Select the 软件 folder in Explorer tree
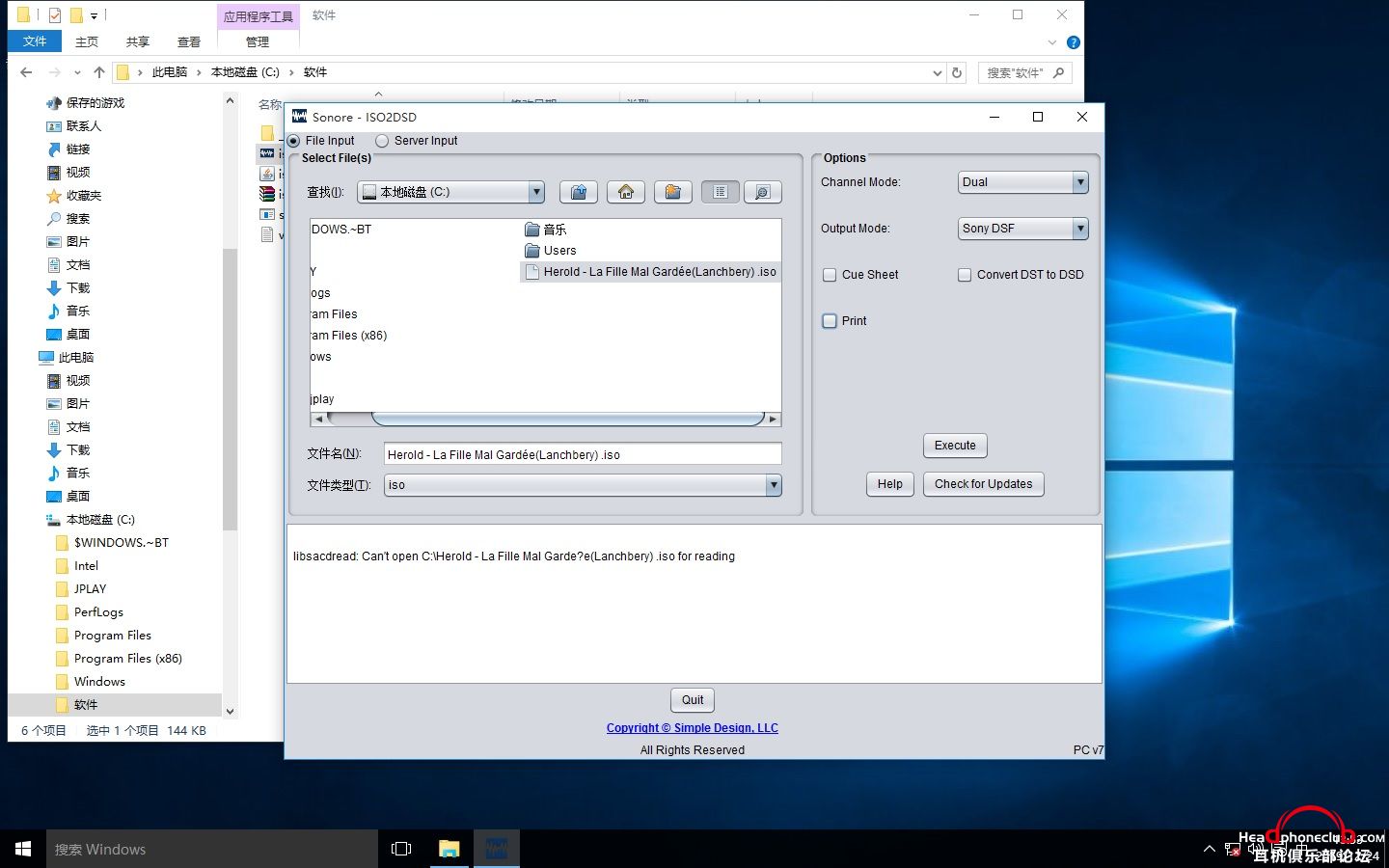1389x868 pixels. (x=115, y=705)
